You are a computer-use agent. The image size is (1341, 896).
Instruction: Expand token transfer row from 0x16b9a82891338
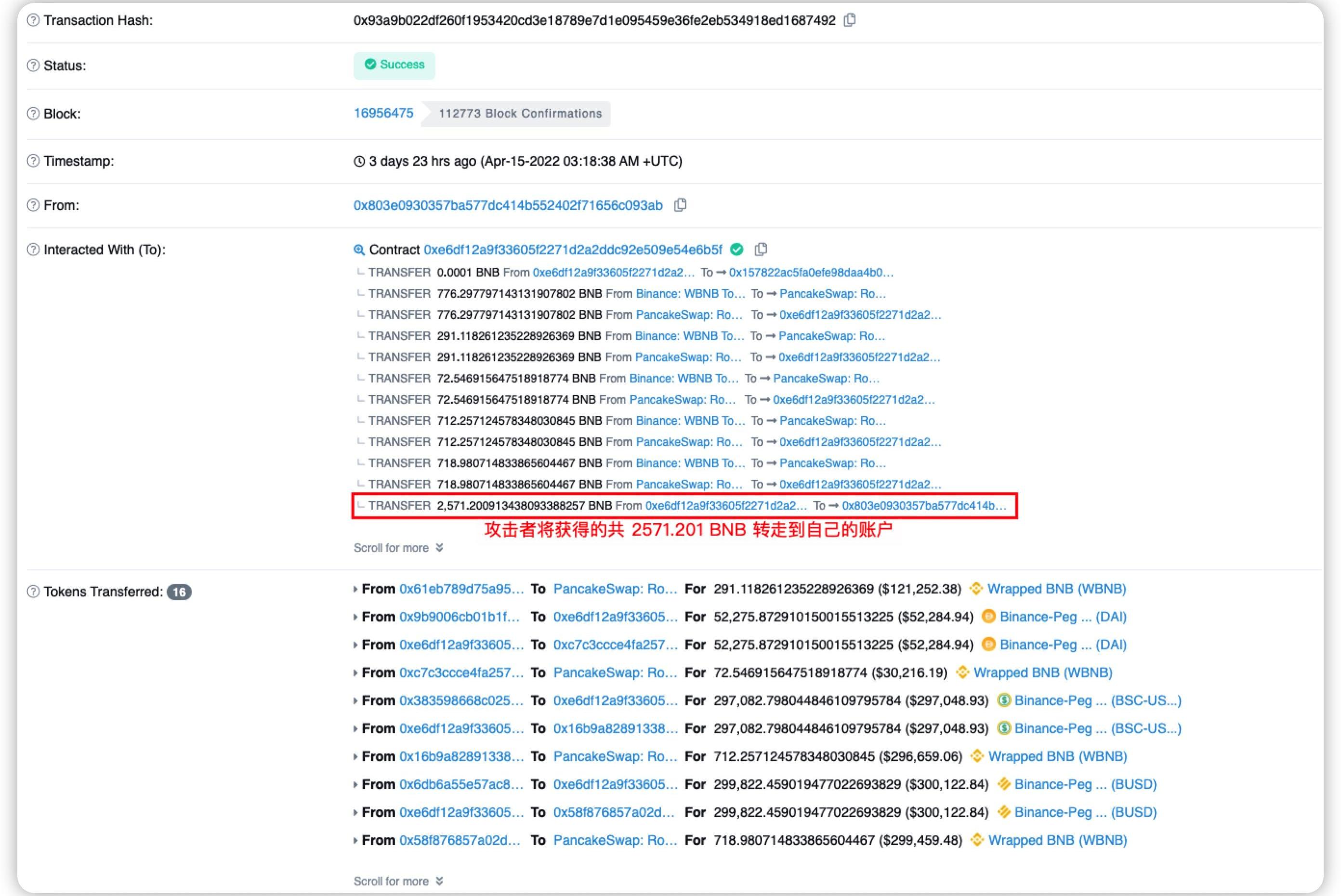(x=355, y=757)
